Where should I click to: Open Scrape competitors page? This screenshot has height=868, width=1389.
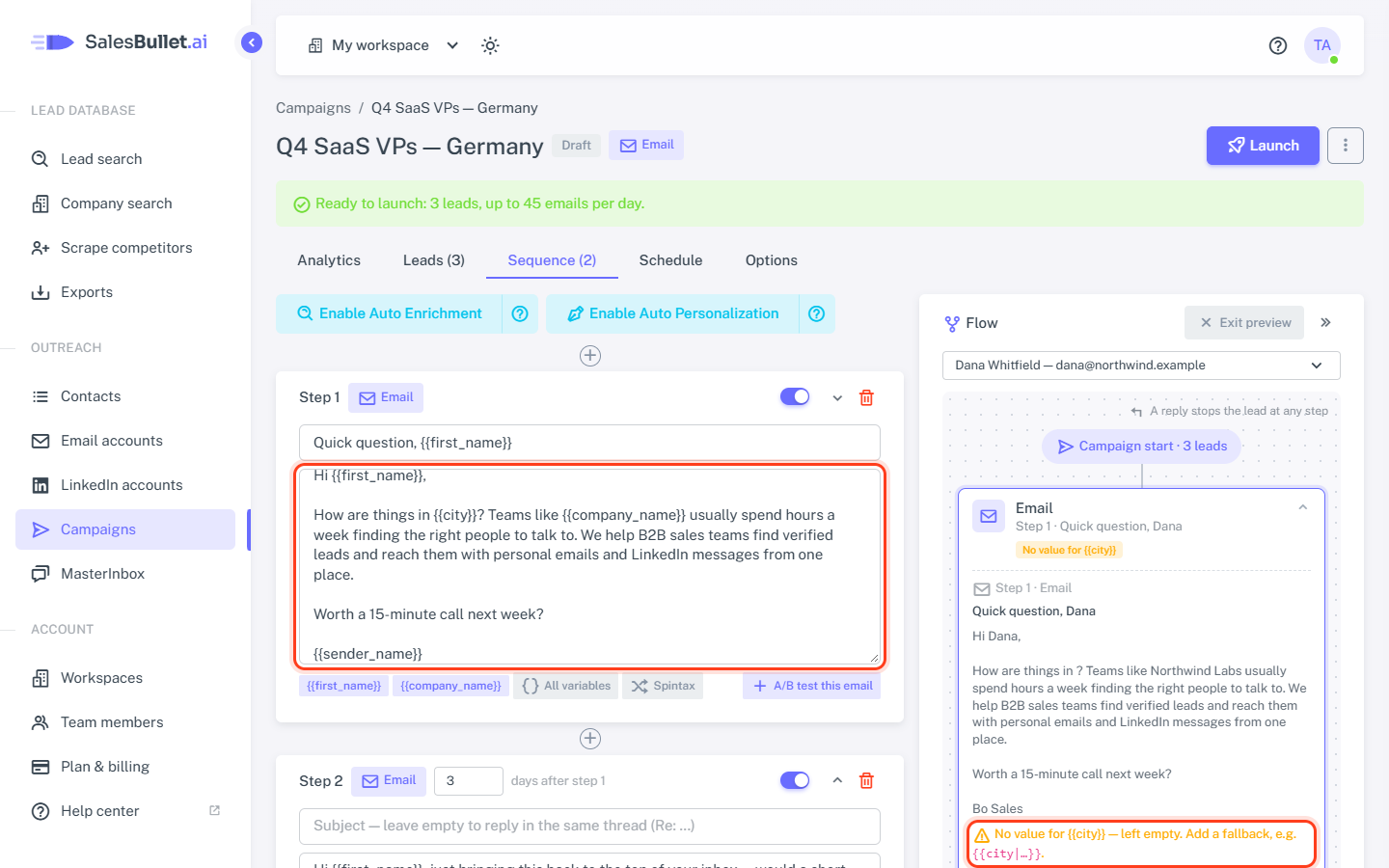click(125, 248)
